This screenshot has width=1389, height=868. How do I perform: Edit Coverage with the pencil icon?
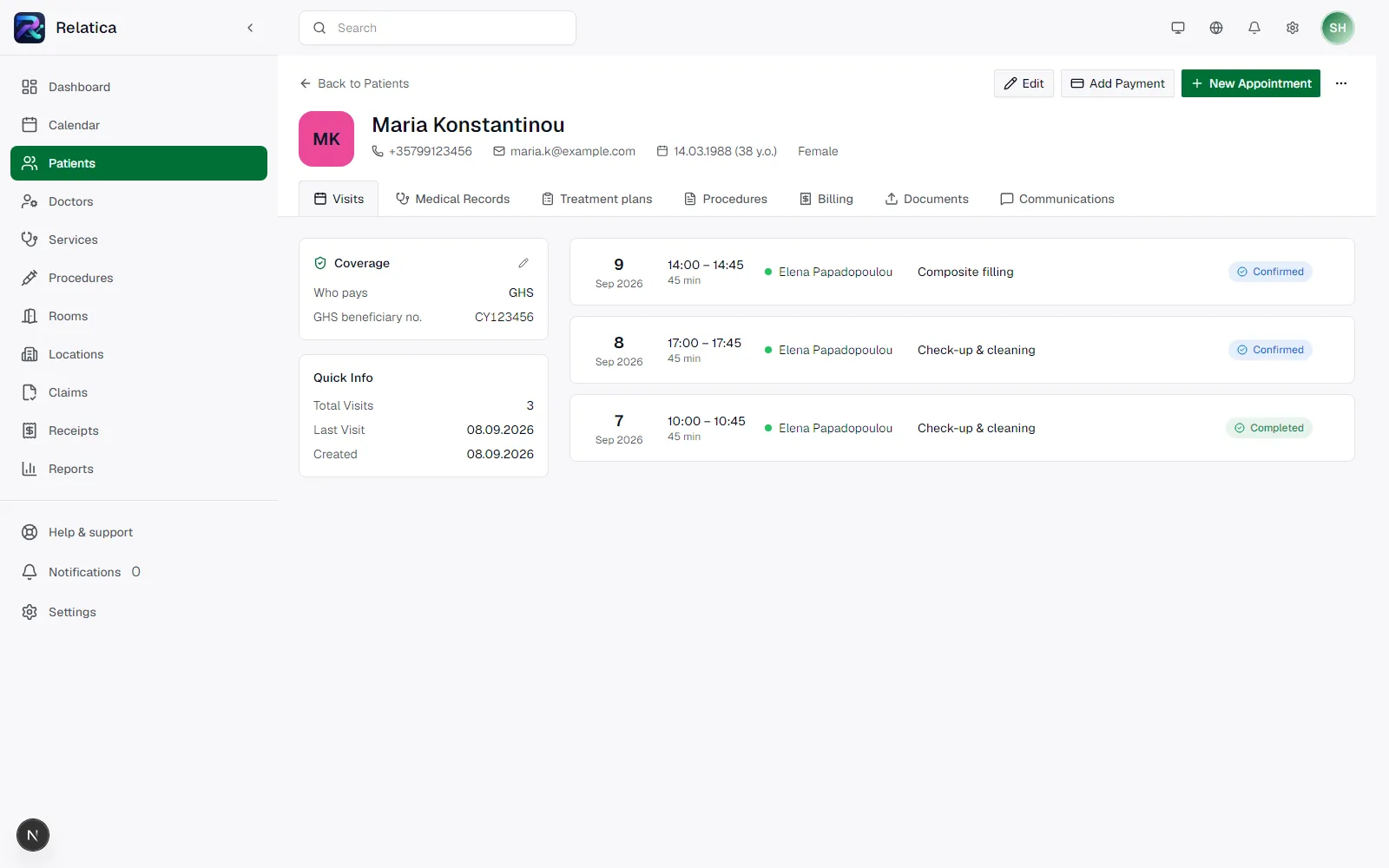pos(523,263)
